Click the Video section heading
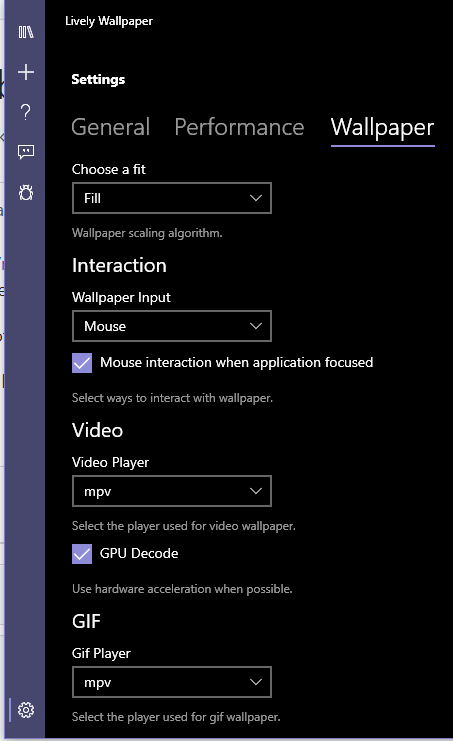The height and width of the screenshot is (741, 453). coord(97,431)
